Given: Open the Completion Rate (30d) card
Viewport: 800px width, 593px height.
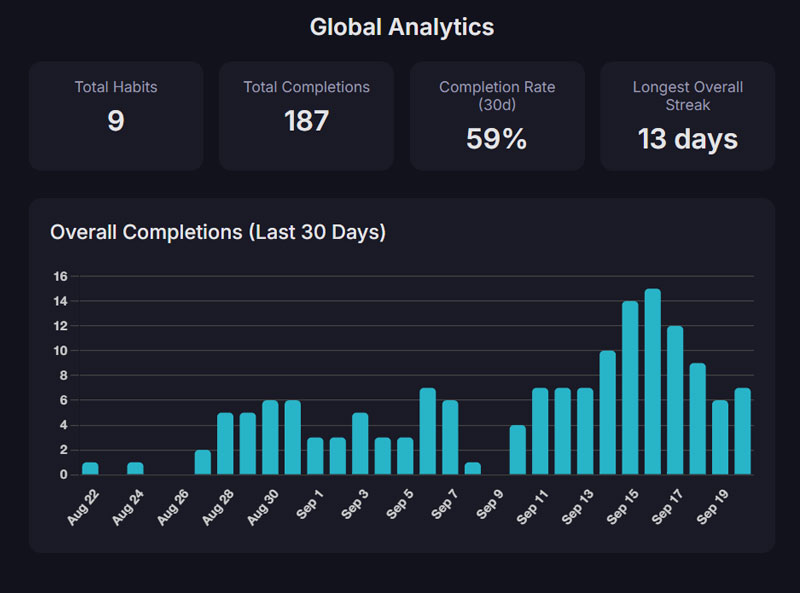Looking at the screenshot, I should [x=497, y=115].
